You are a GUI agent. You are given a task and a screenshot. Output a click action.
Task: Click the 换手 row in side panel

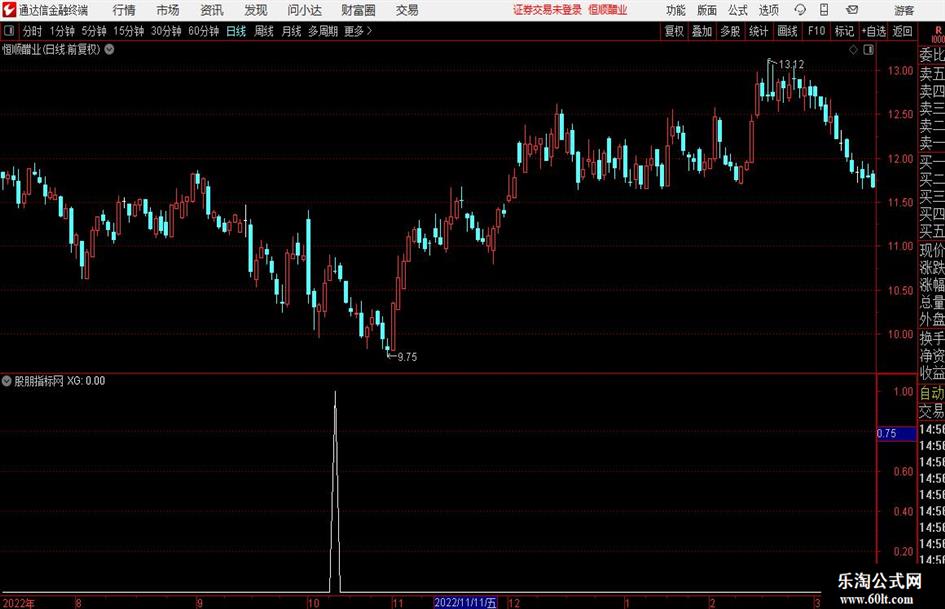click(932, 338)
